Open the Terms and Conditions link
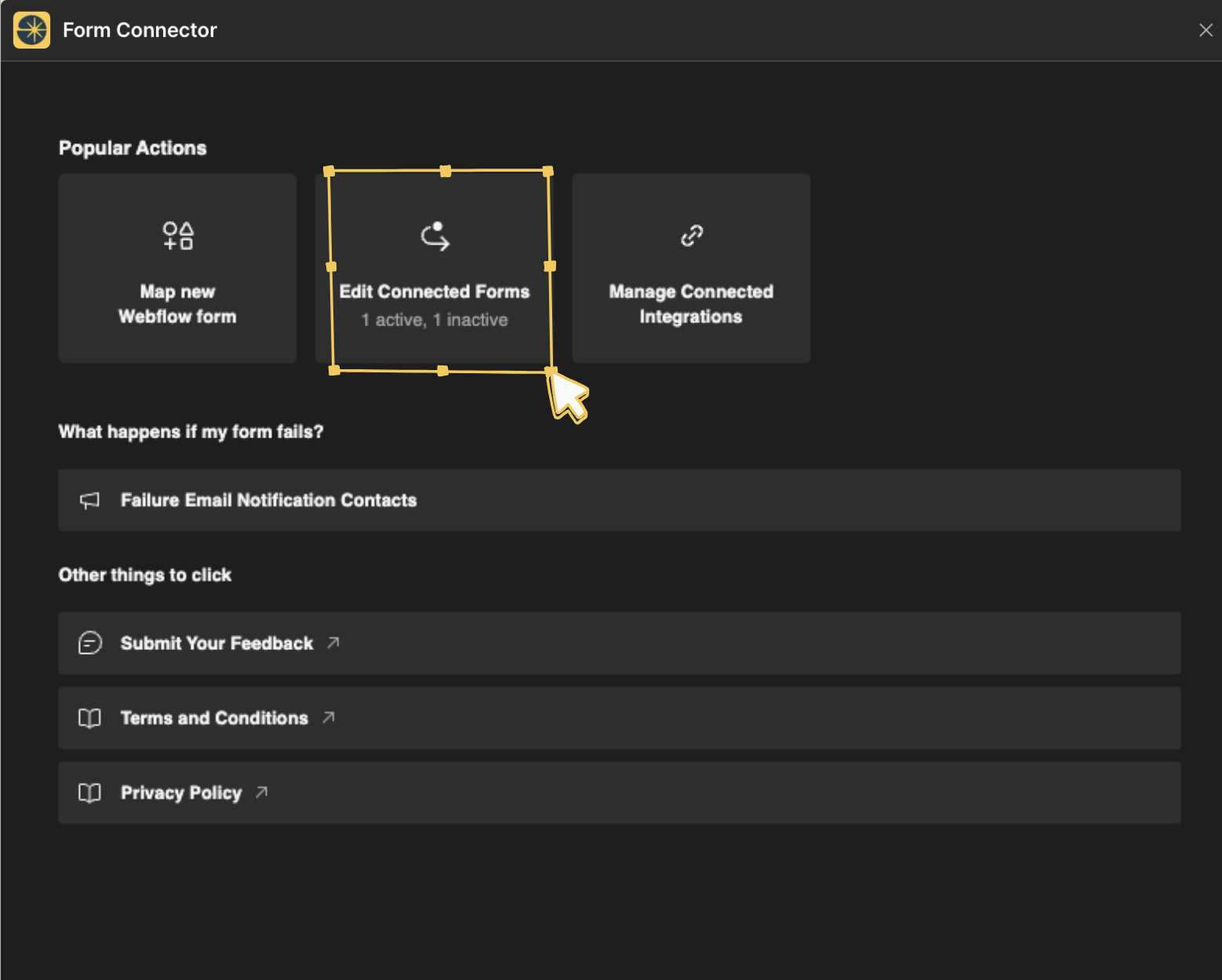The height and width of the screenshot is (980, 1222). click(x=214, y=718)
